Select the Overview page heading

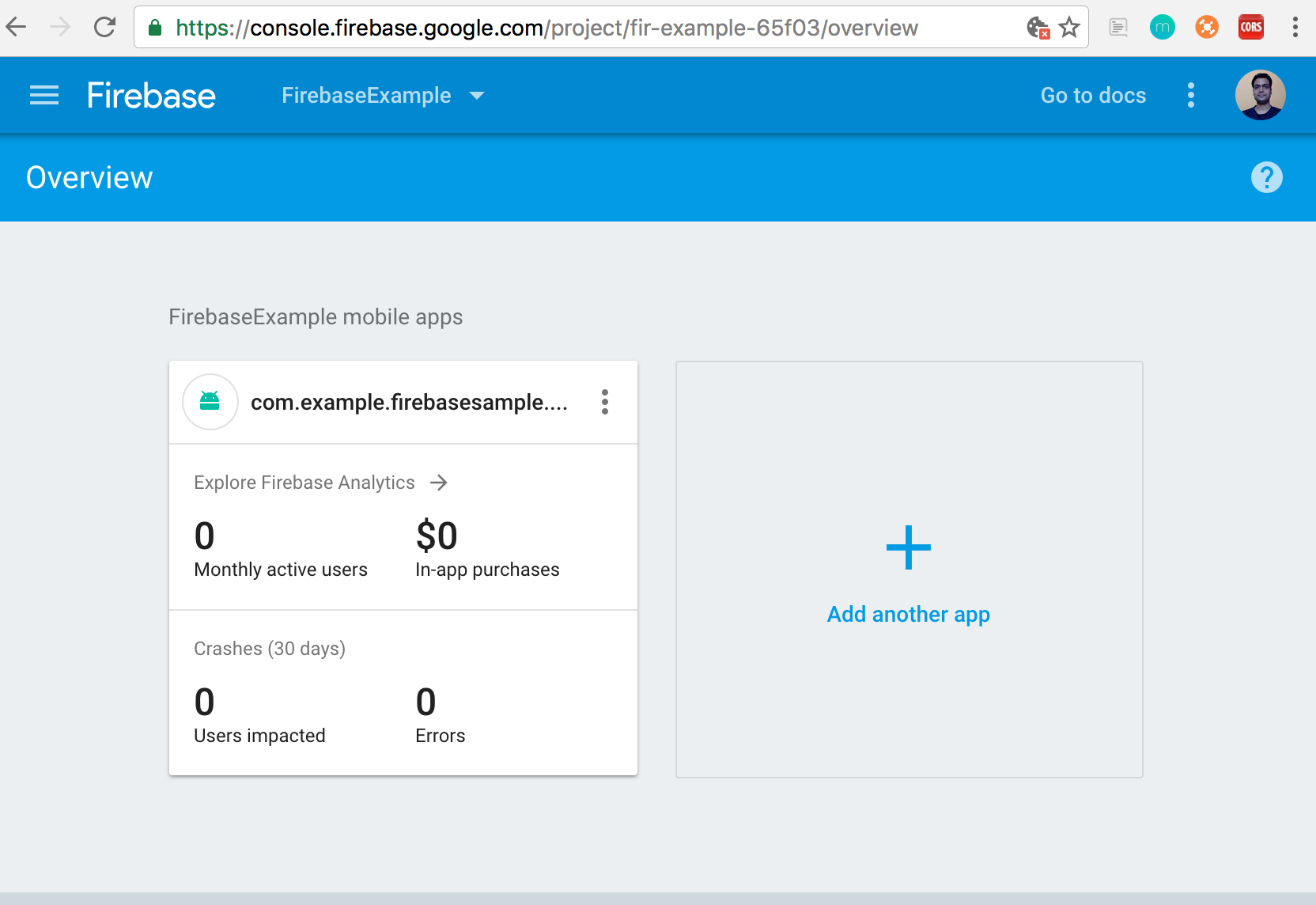coord(89,177)
